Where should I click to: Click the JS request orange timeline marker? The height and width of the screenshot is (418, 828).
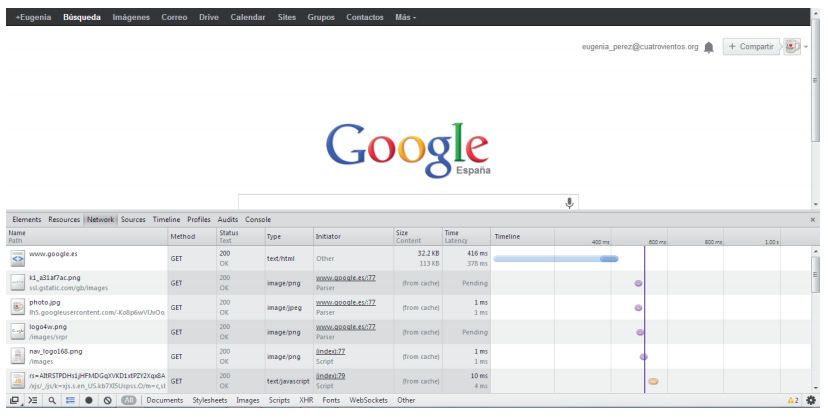(x=653, y=381)
